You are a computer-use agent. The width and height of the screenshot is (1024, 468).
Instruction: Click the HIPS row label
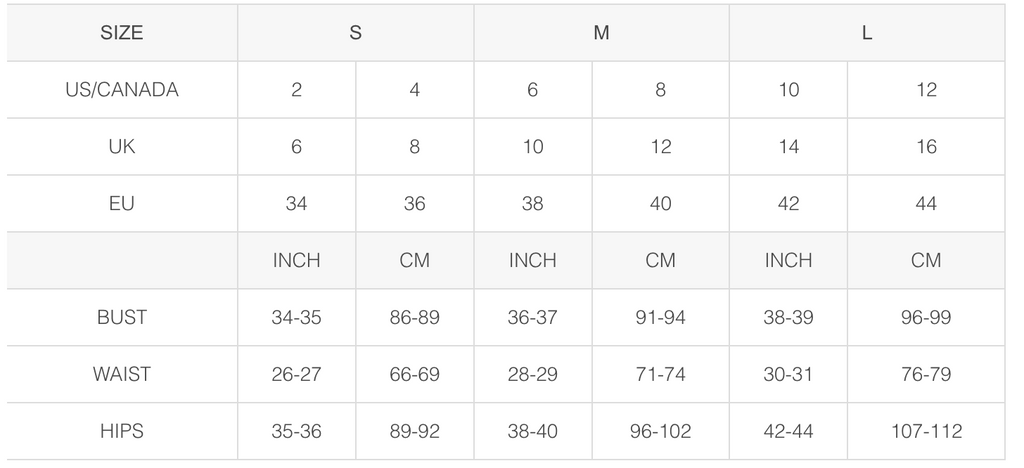pos(122,431)
